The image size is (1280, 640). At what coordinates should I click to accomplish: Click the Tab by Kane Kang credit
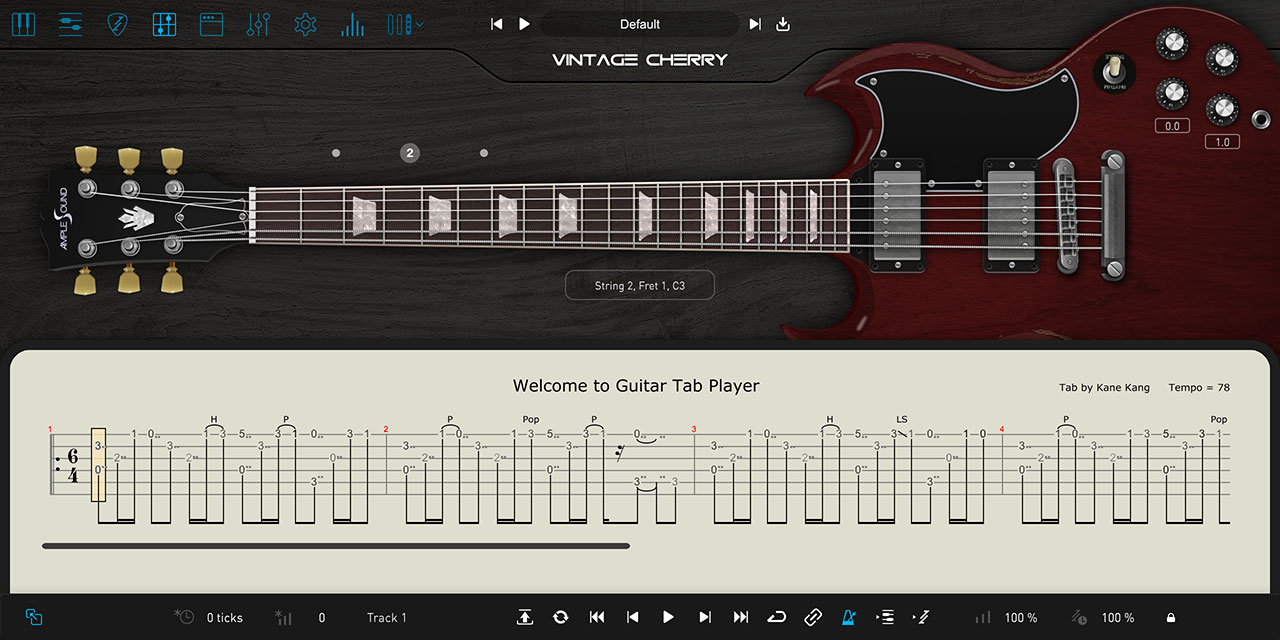pos(1104,388)
